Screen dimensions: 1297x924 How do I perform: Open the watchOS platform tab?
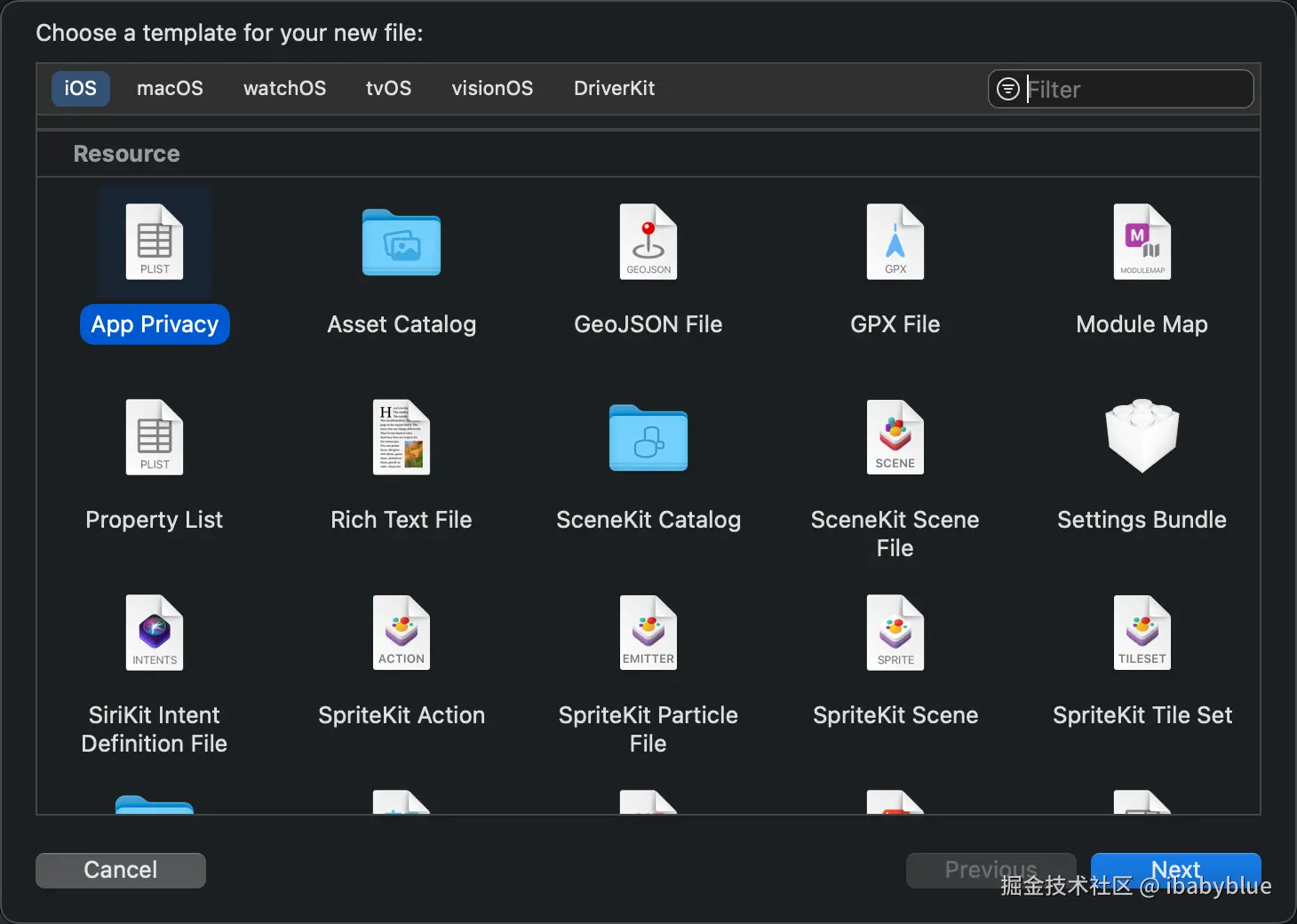tap(285, 88)
